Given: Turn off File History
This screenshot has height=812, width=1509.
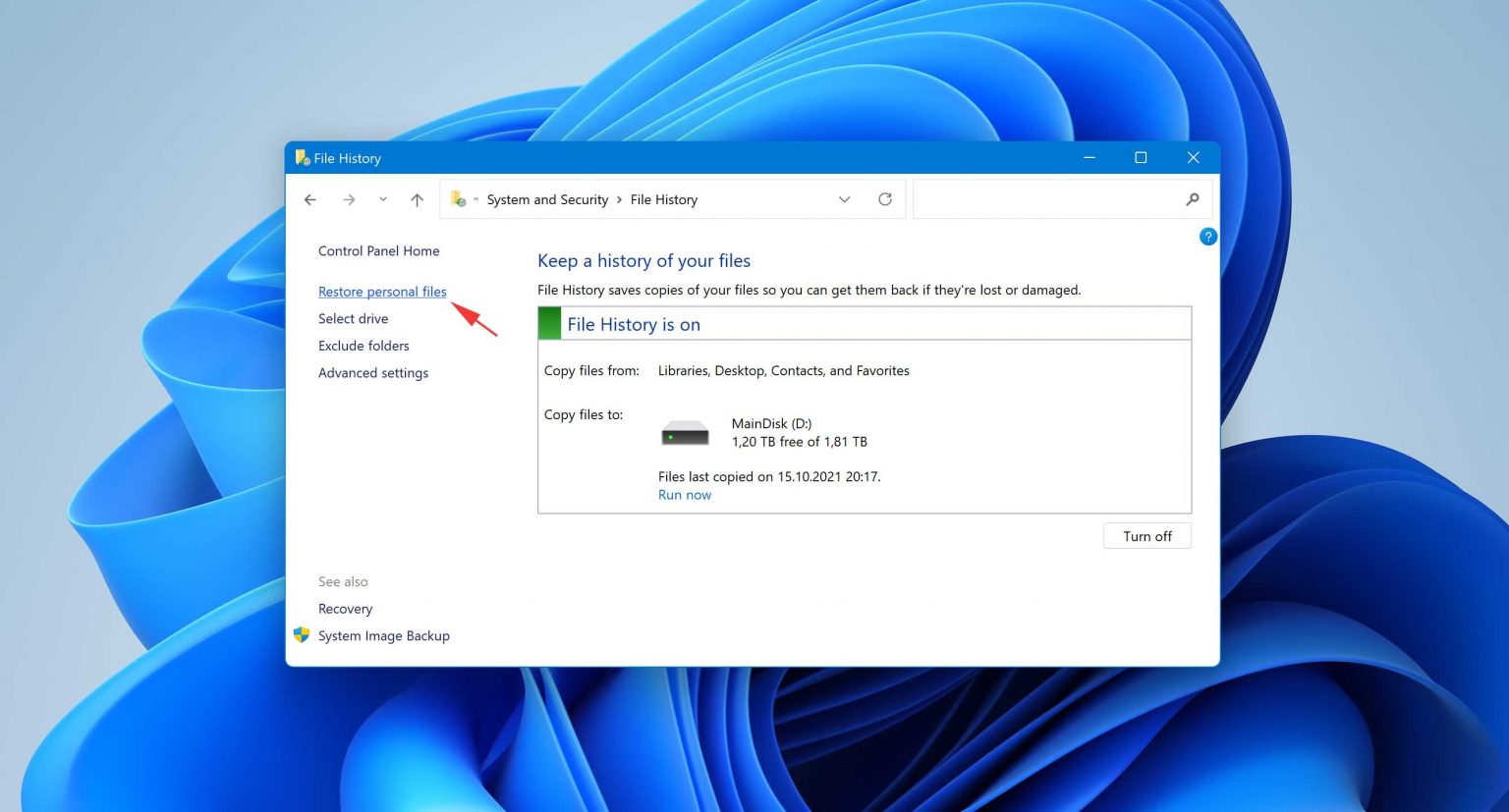Looking at the screenshot, I should point(1146,535).
